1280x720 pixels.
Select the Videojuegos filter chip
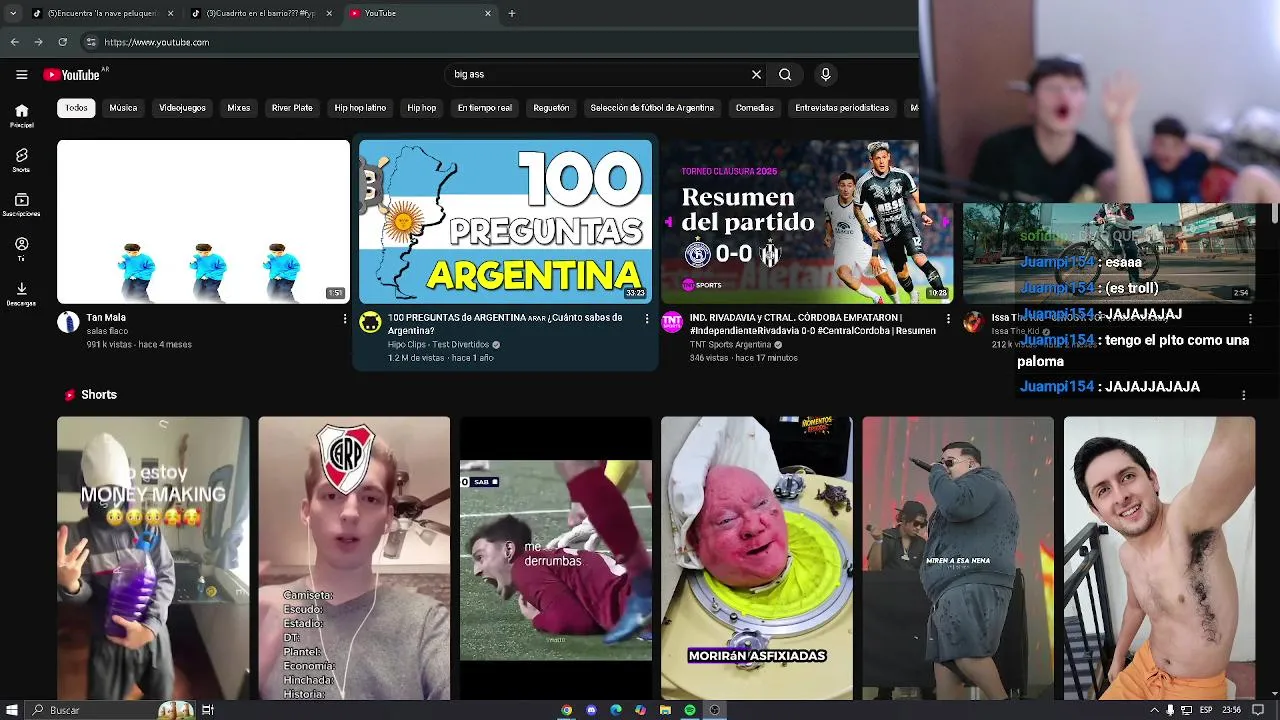(x=182, y=108)
